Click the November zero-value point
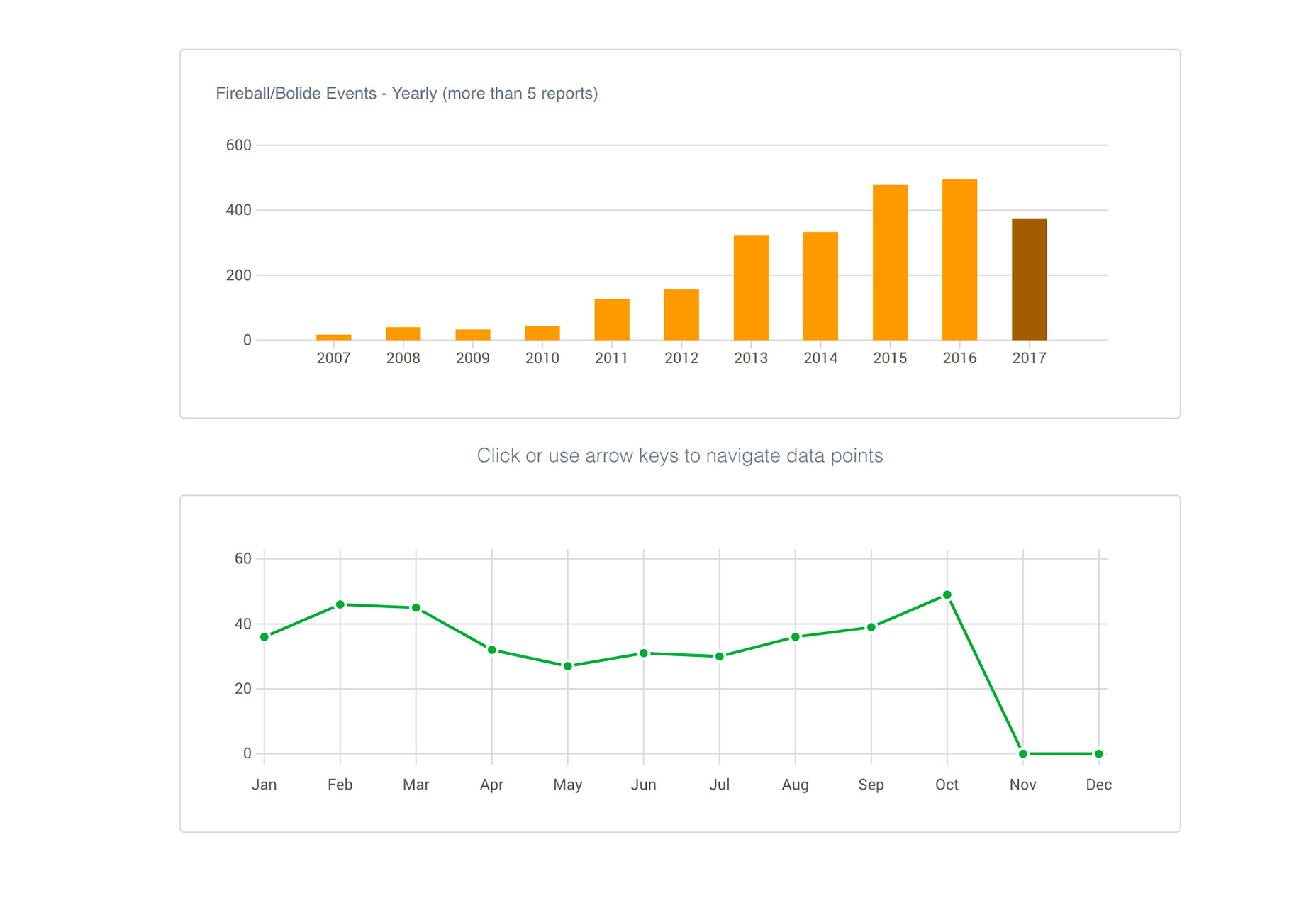Image resolution: width=1316 pixels, height=908 pixels. click(x=1023, y=753)
